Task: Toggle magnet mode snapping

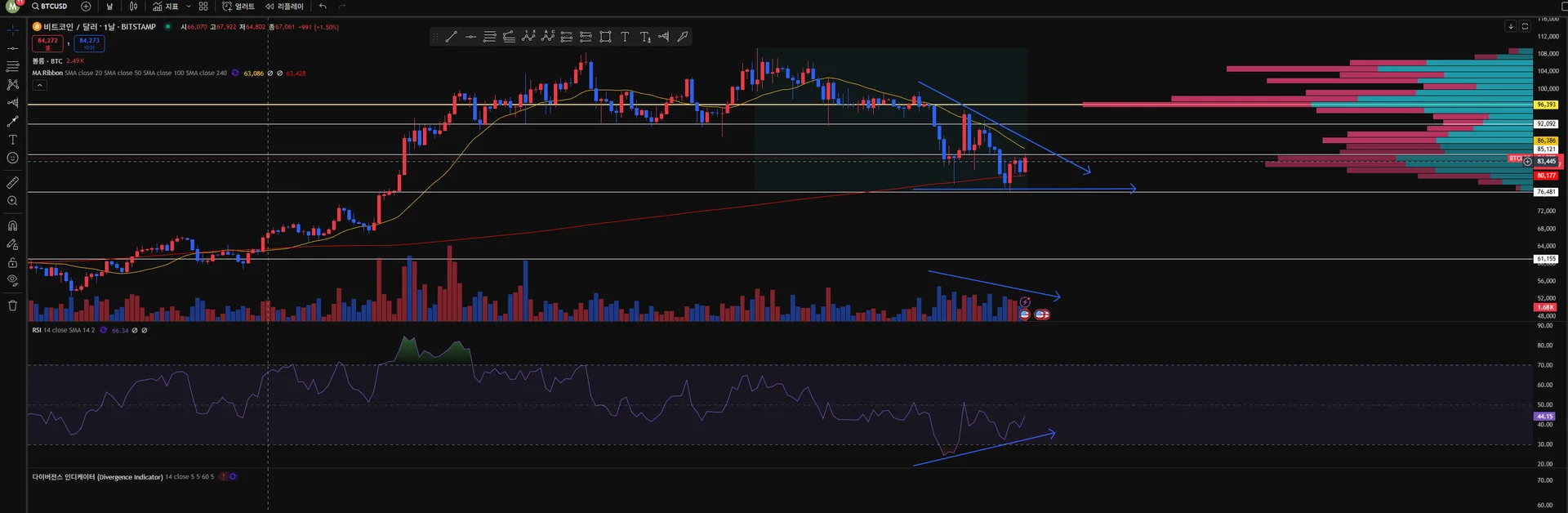Action: (x=12, y=225)
